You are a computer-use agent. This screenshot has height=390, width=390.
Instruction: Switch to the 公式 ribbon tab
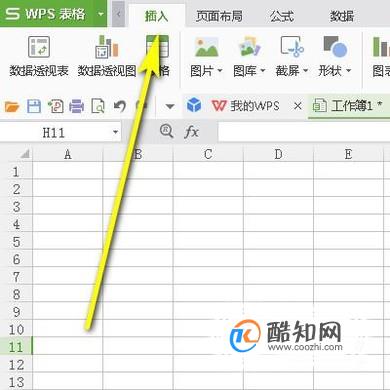click(282, 16)
